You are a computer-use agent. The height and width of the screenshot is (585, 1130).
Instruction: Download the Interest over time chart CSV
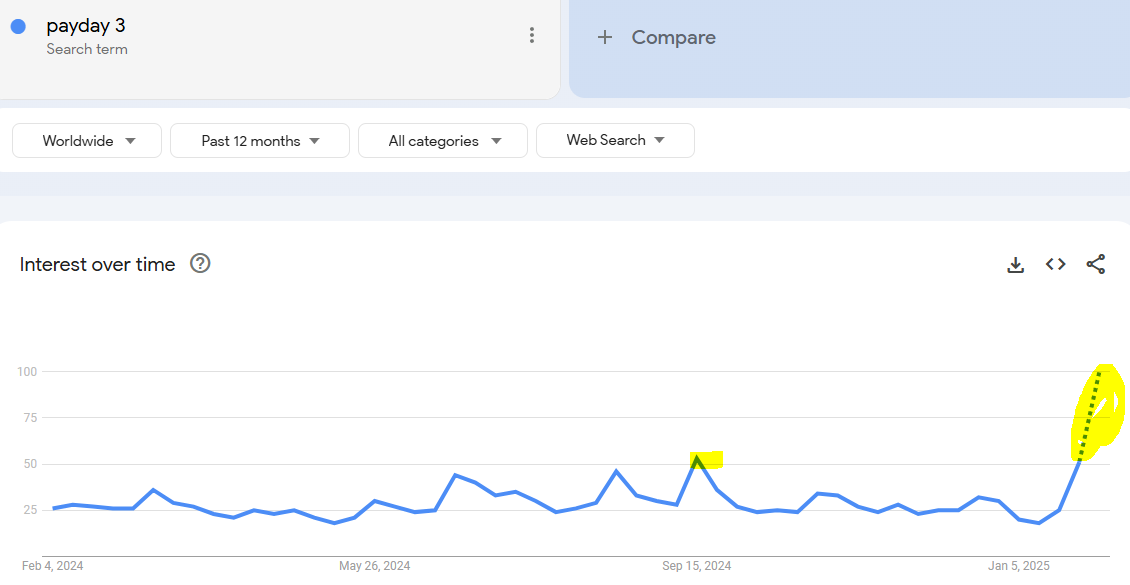(x=1015, y=265)
